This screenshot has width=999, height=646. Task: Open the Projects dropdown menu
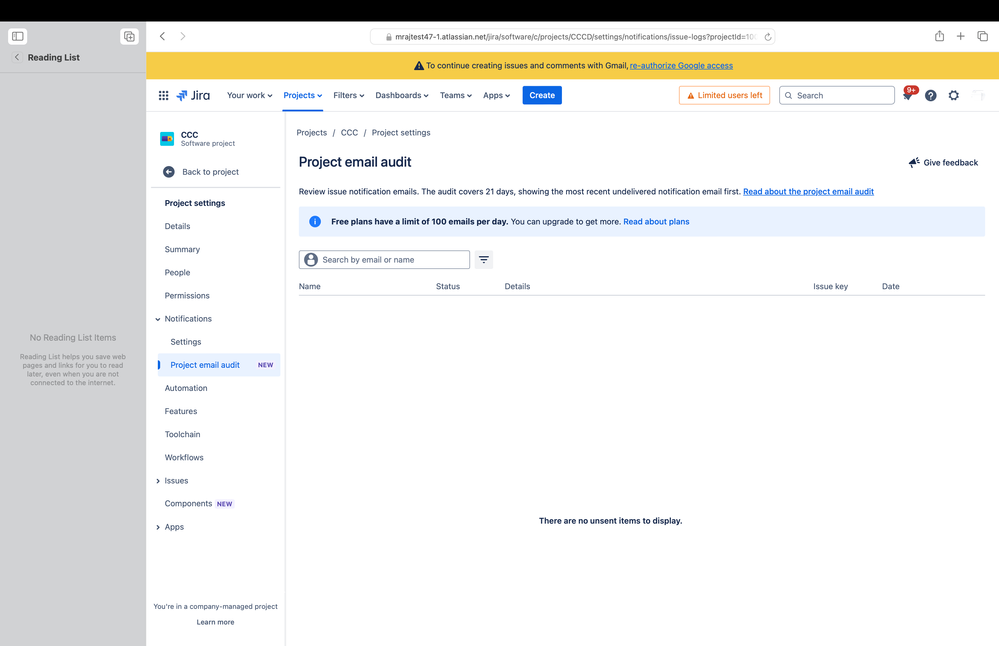(302, 95)
